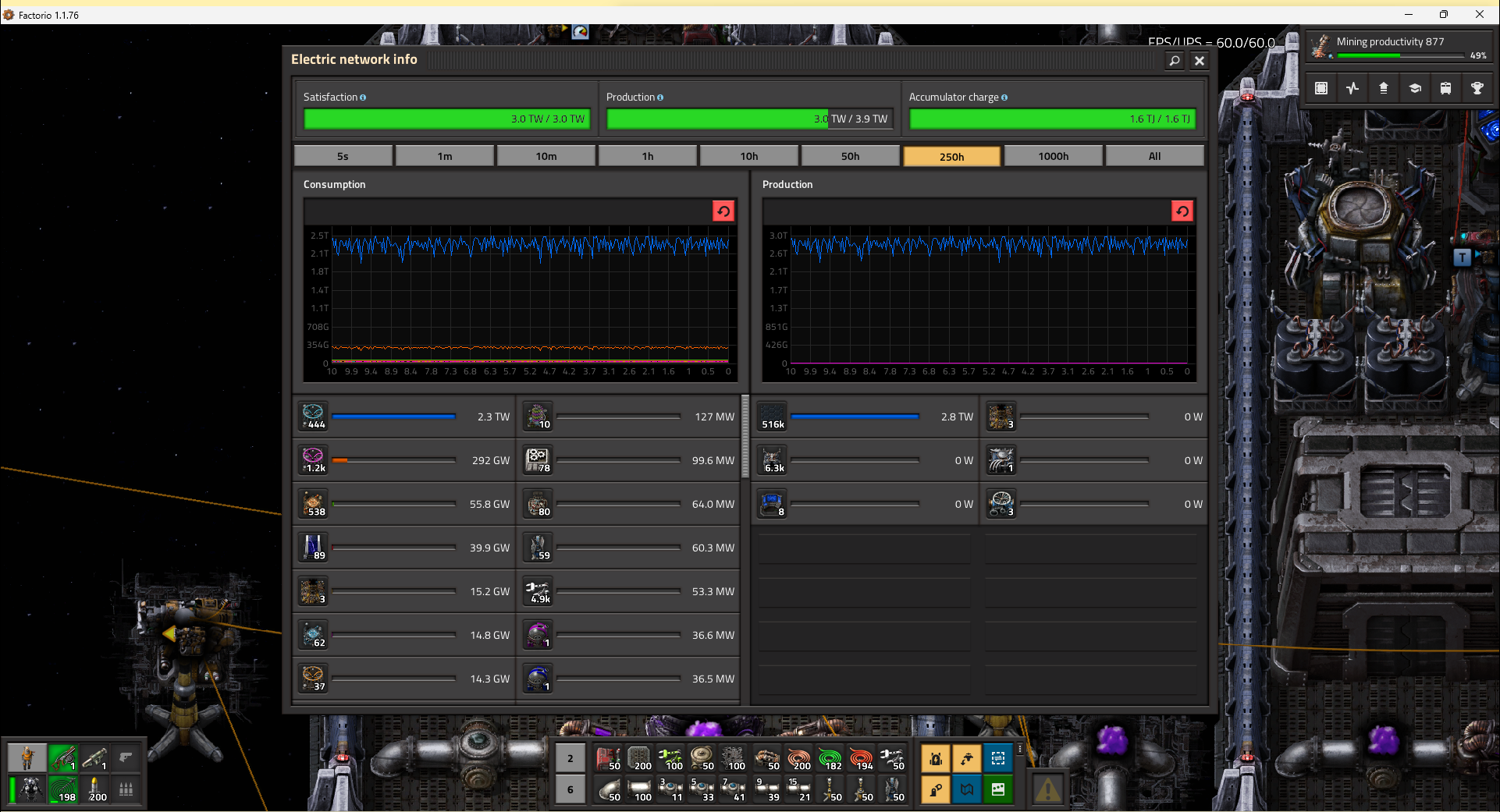The height and width of the screenshot is (812, 1500).
Task: Click the ammo slot showing 198
Action: [x=63, y=789]
